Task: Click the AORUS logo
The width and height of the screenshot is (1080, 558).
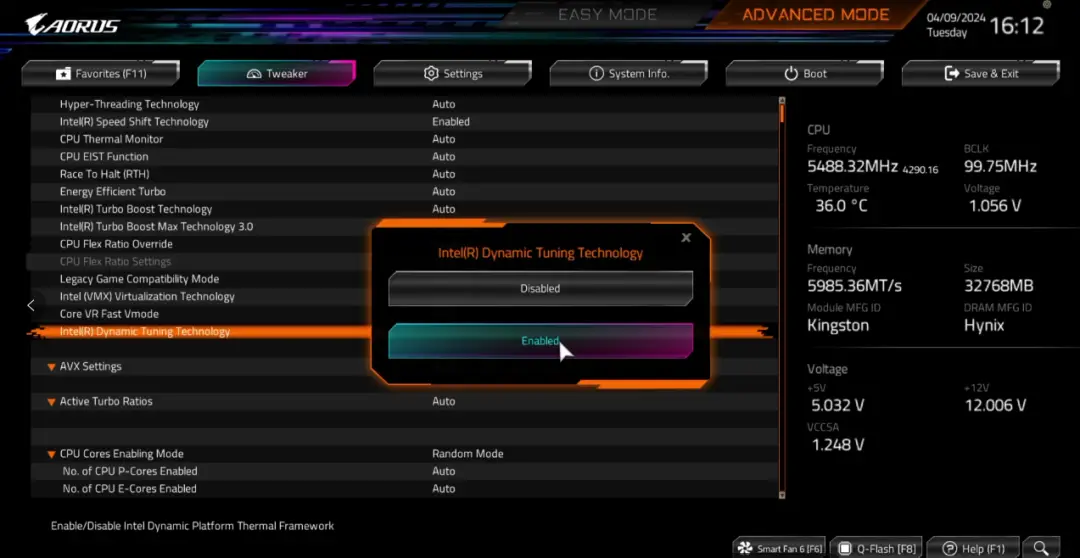Action: (72, 25)
